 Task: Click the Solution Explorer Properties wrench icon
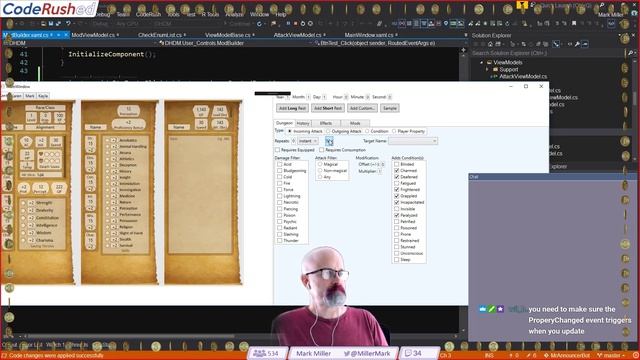click(x=577, y=44)
